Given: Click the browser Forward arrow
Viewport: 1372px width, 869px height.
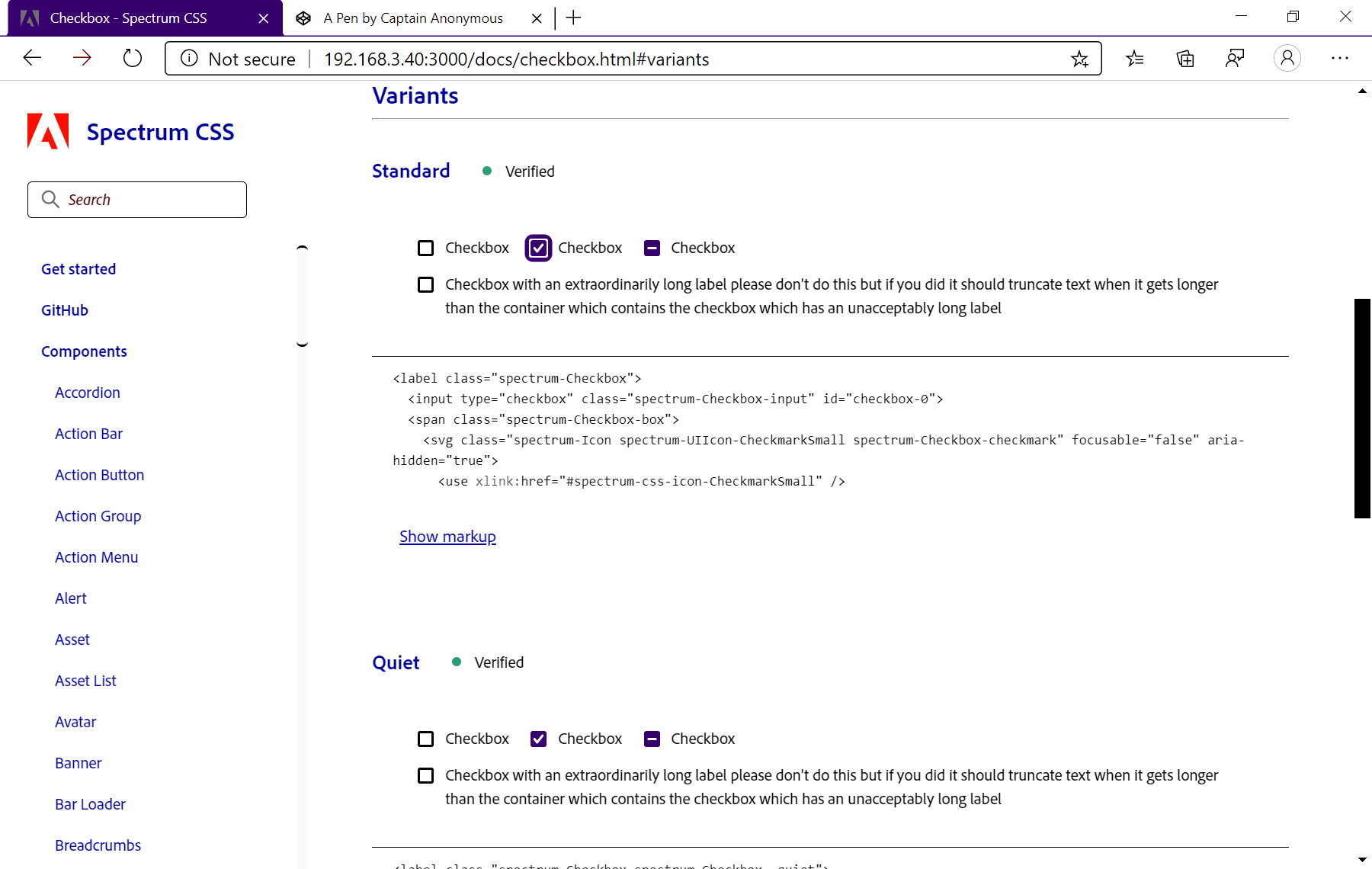Looking at the screenshot, I should pos(82,58).
